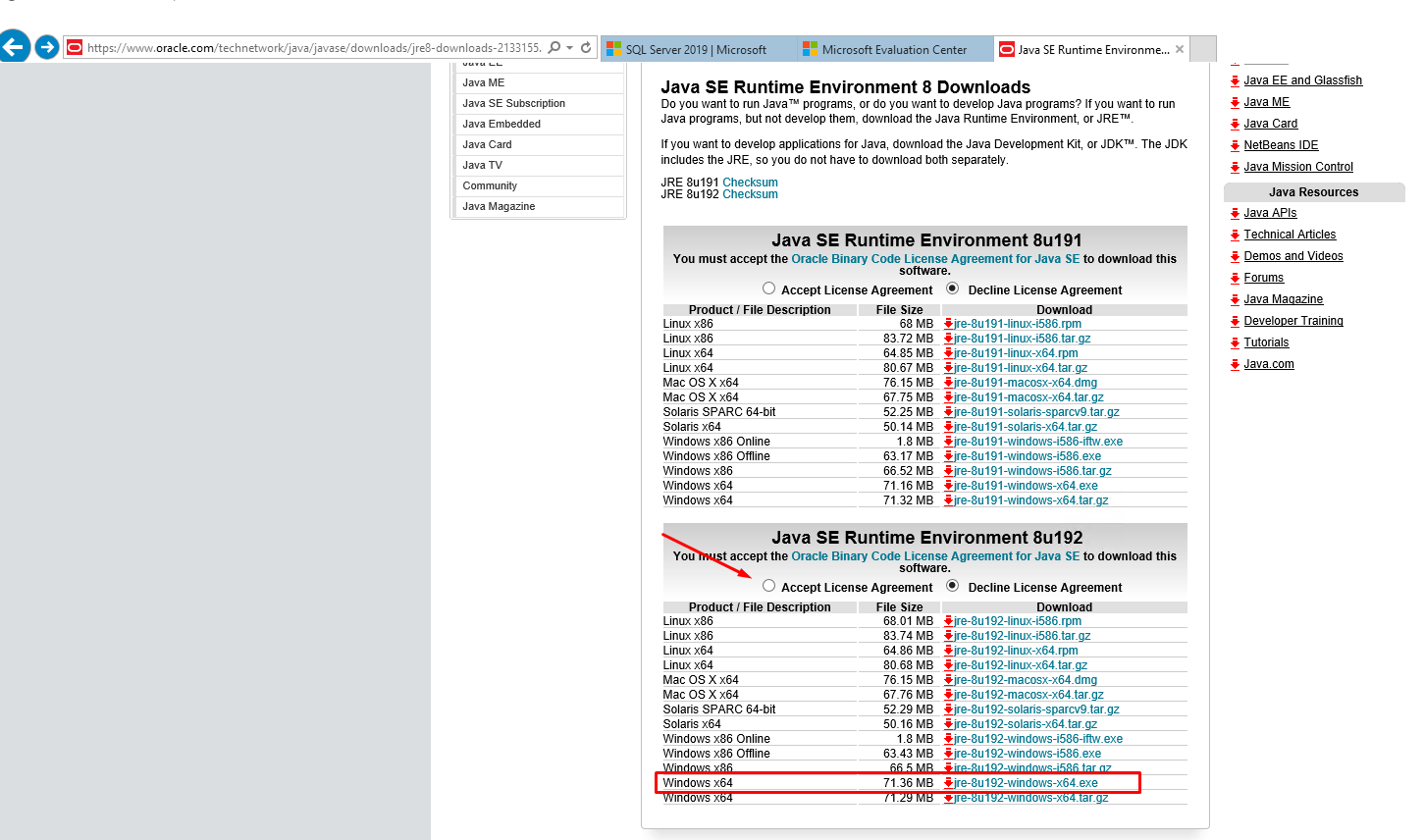Screen dimensions: 1424x840
Task: Open Java EE and Glassfish link
Action: pos(1302,80)
